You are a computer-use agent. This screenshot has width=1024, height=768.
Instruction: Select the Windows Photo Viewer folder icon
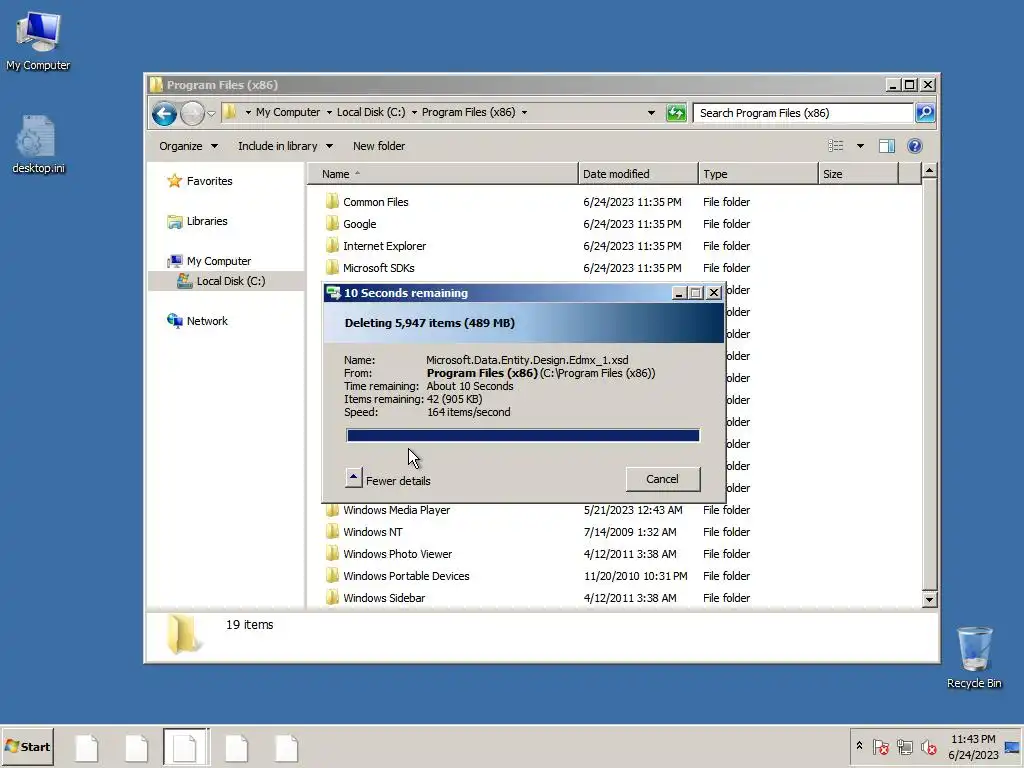pyautogui.click(x=332, y=554)
